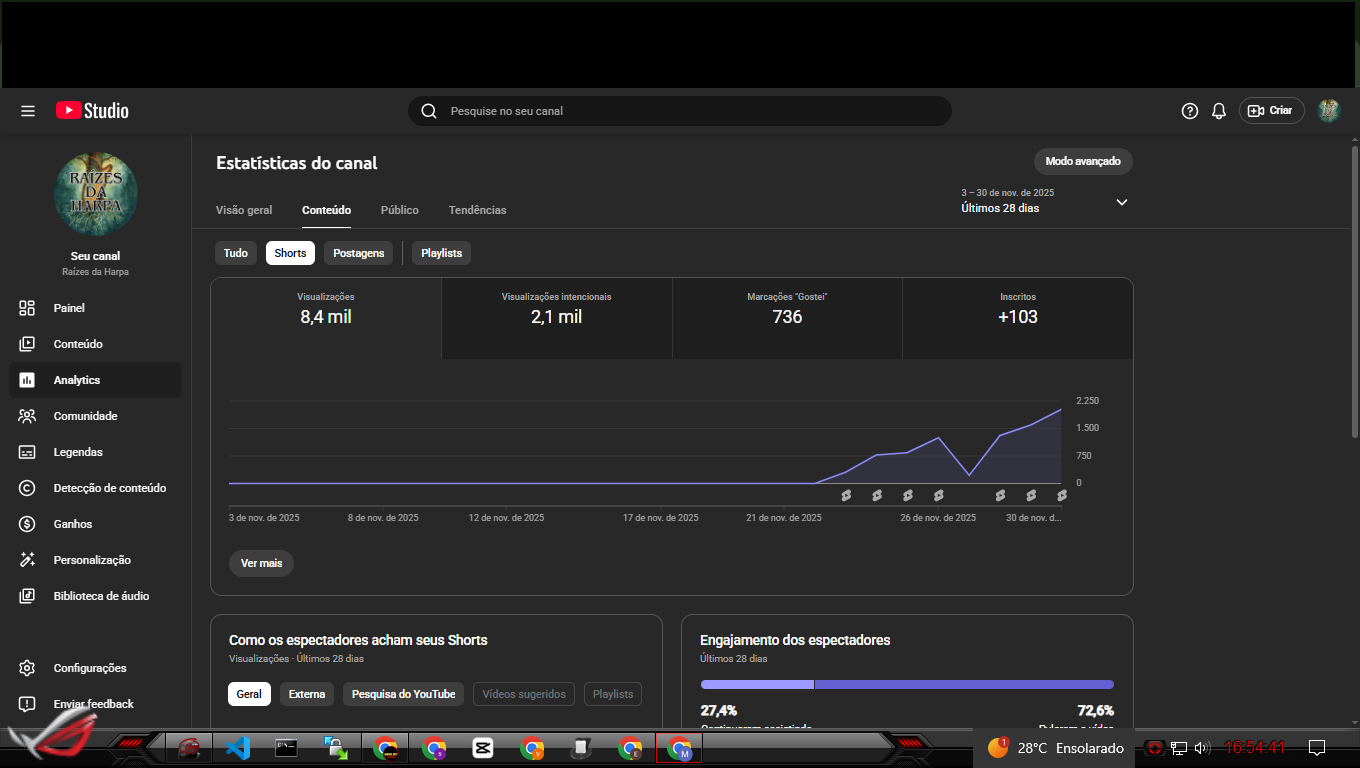Open the help question mark icon

1189,111
